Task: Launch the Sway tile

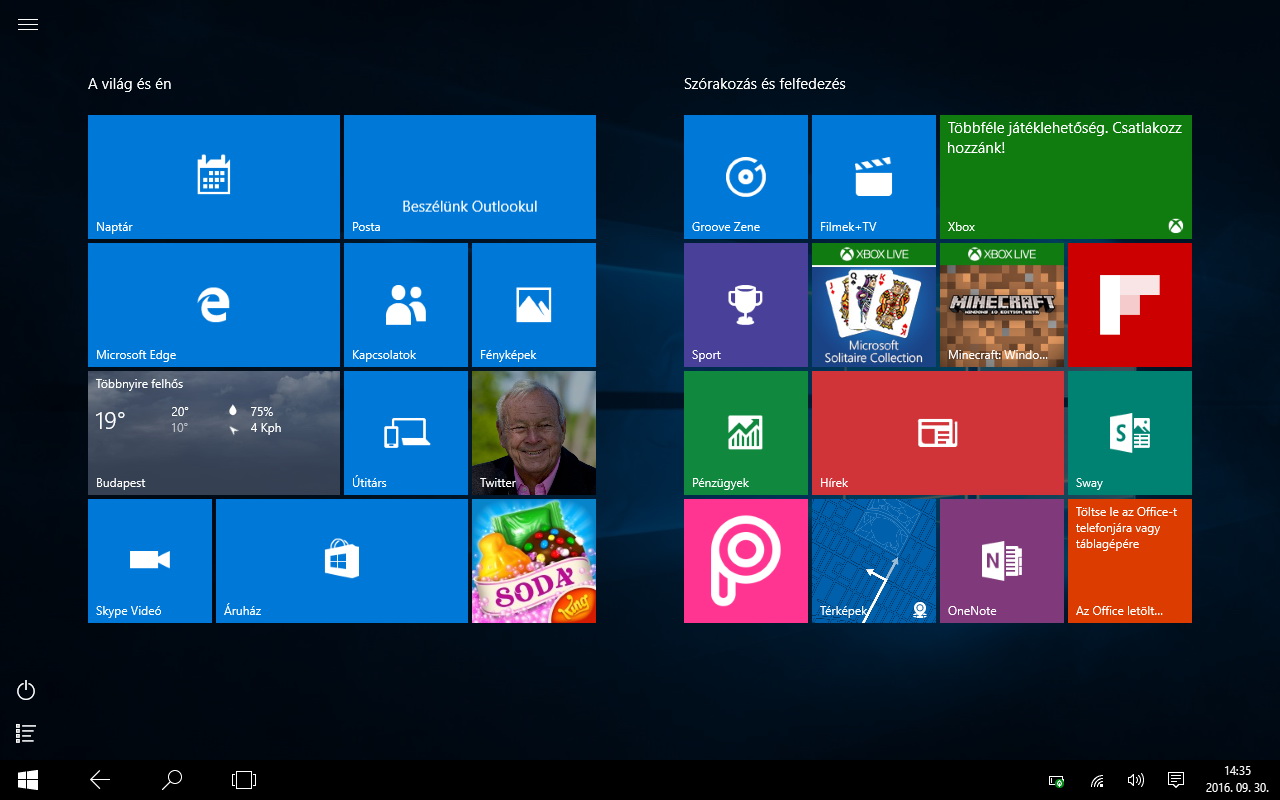Action: click(1130, 433)
